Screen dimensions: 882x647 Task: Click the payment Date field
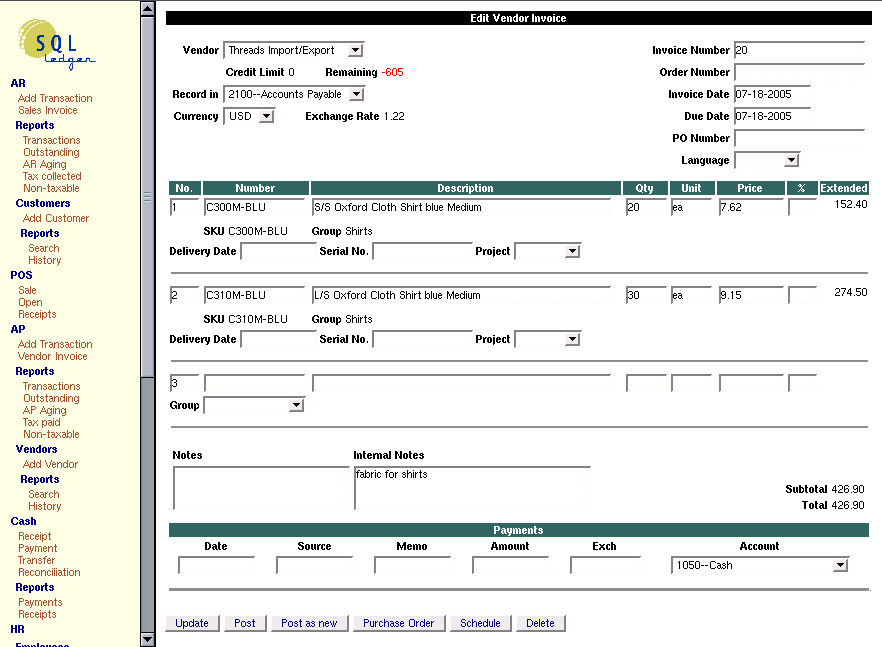[216, 565]
